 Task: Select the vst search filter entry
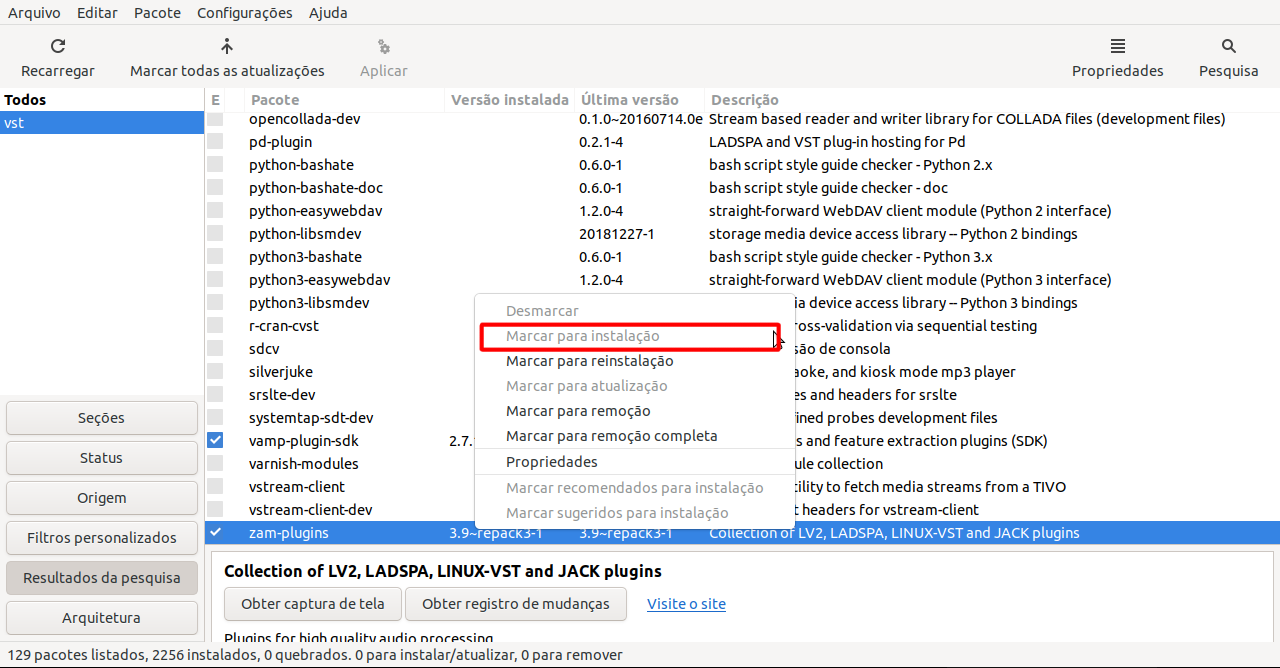point(100,122)
